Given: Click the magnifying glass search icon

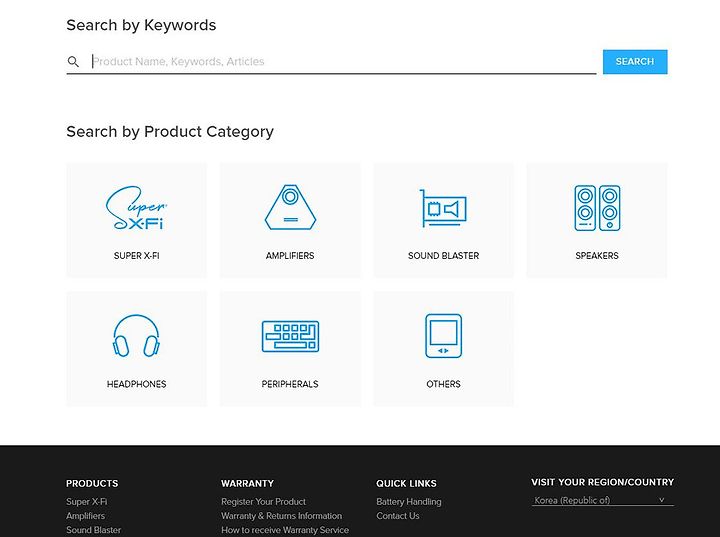Looking at the screenshot, I should (x=73, y=61).
